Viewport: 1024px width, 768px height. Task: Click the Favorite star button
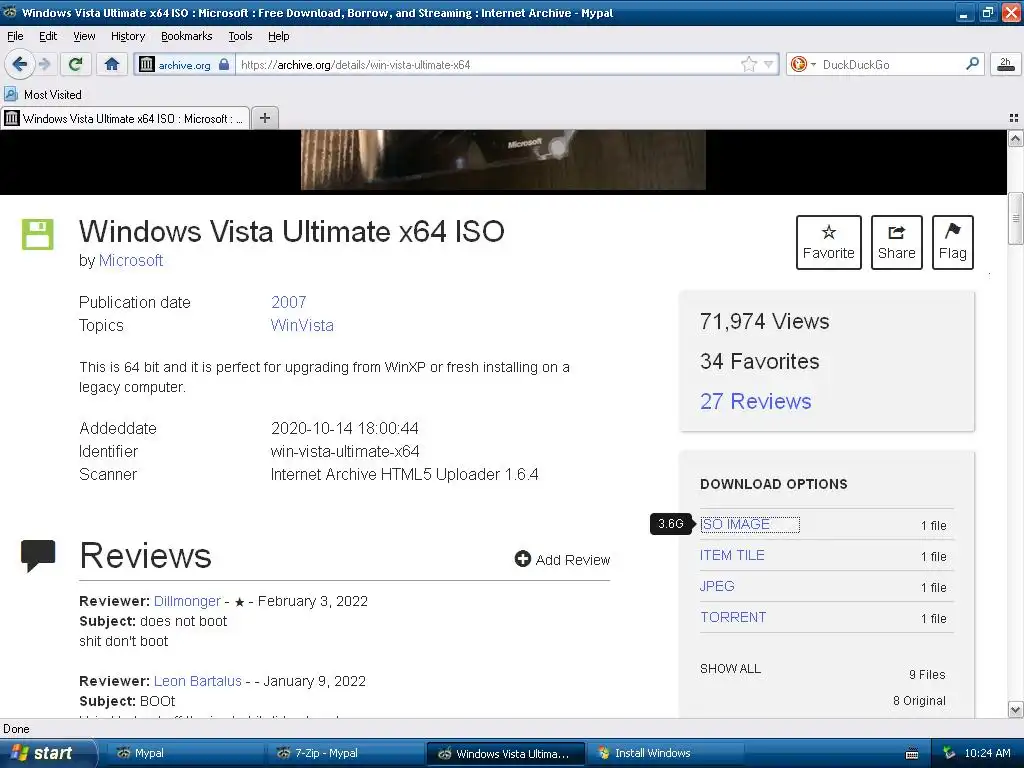tap(828, 242)
